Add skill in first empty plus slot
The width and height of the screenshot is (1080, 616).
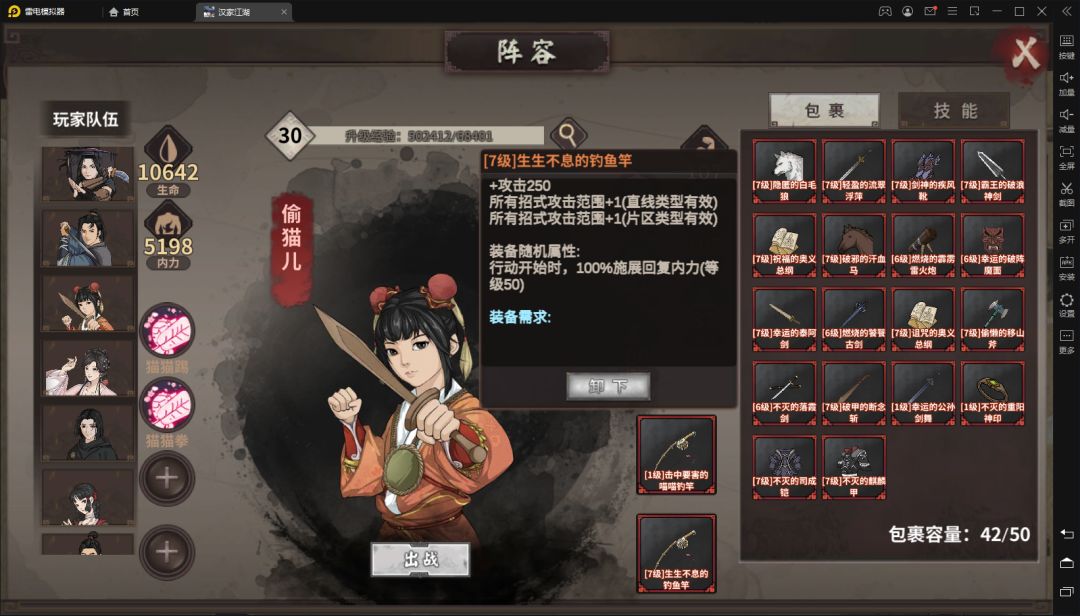point(167,478)
